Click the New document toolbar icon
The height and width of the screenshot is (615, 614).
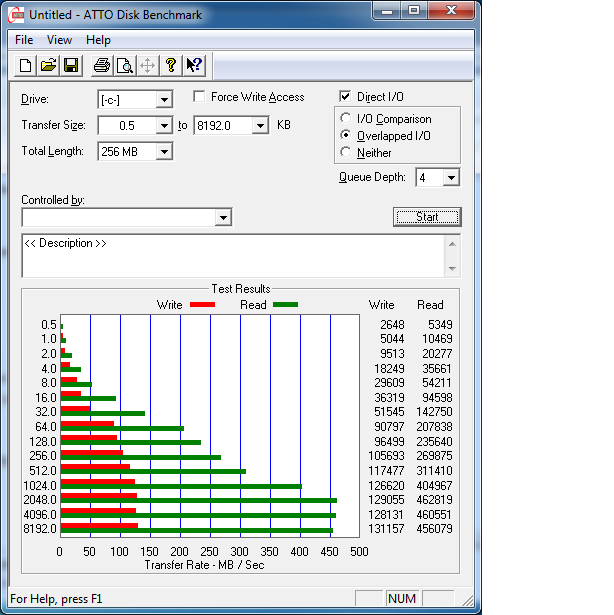(26, 65)
